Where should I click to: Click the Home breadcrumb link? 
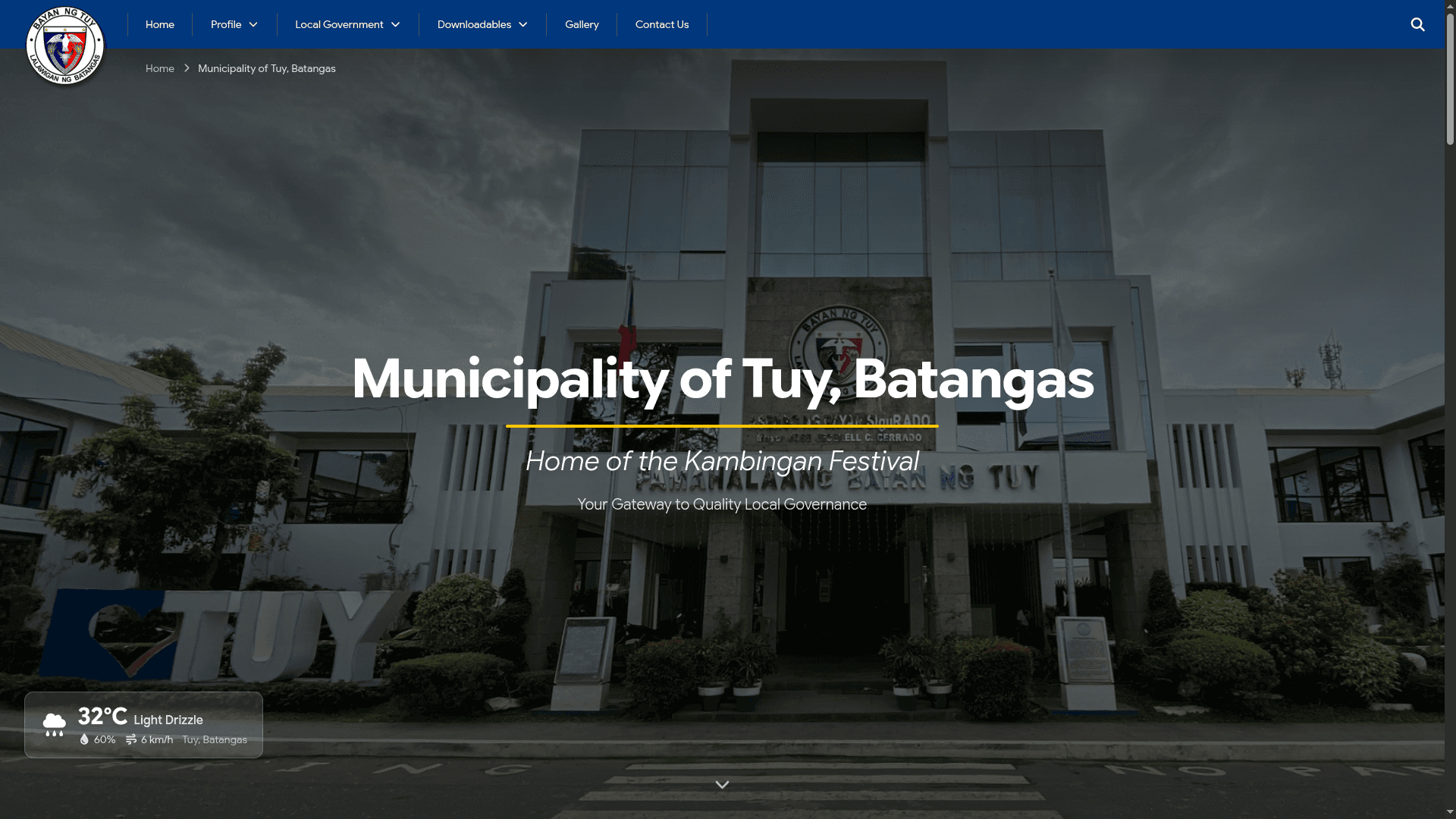[x=160, y=68]
